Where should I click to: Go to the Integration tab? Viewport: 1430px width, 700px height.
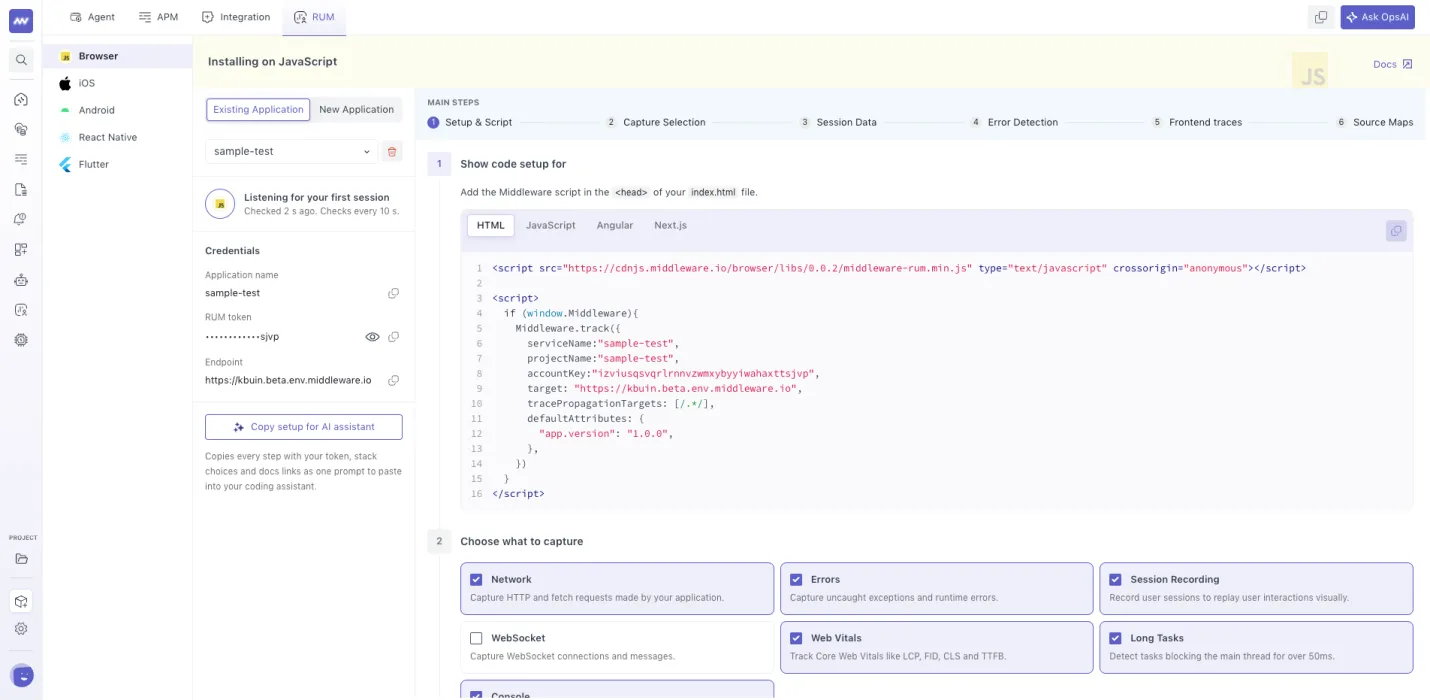(236, 17)
